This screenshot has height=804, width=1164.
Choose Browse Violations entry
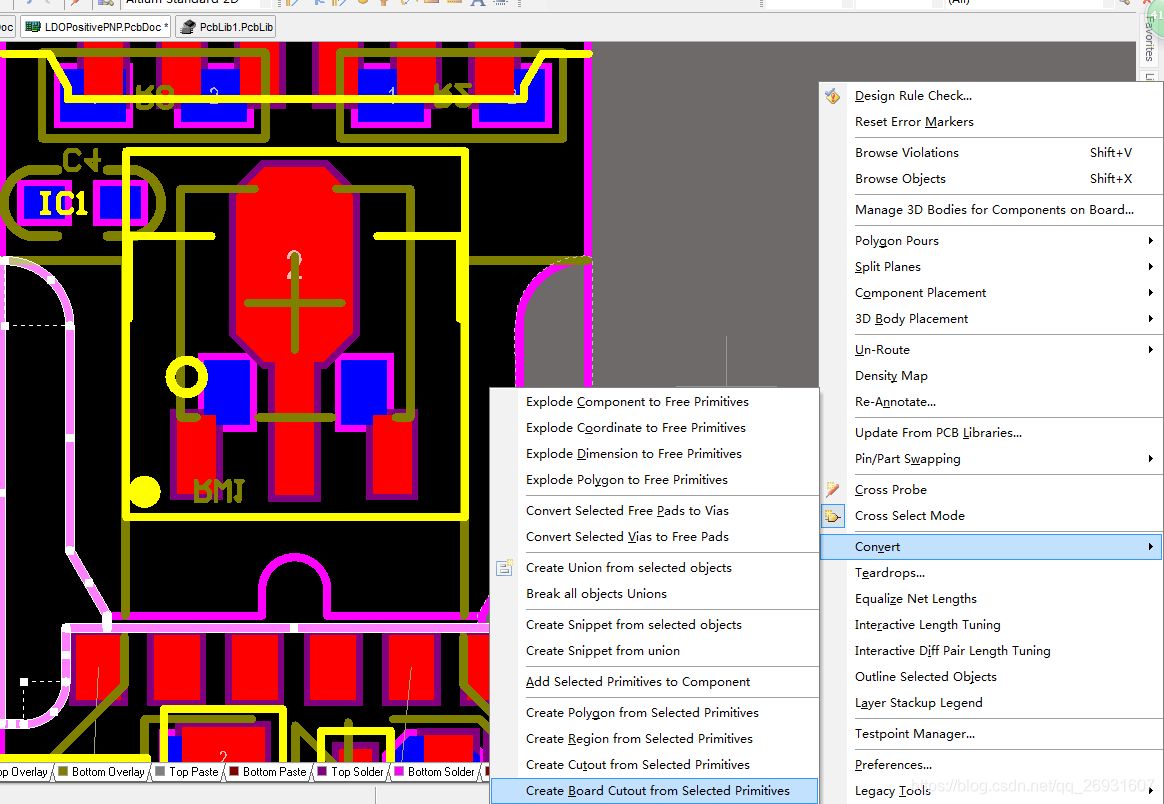click(x=990, y=153)
